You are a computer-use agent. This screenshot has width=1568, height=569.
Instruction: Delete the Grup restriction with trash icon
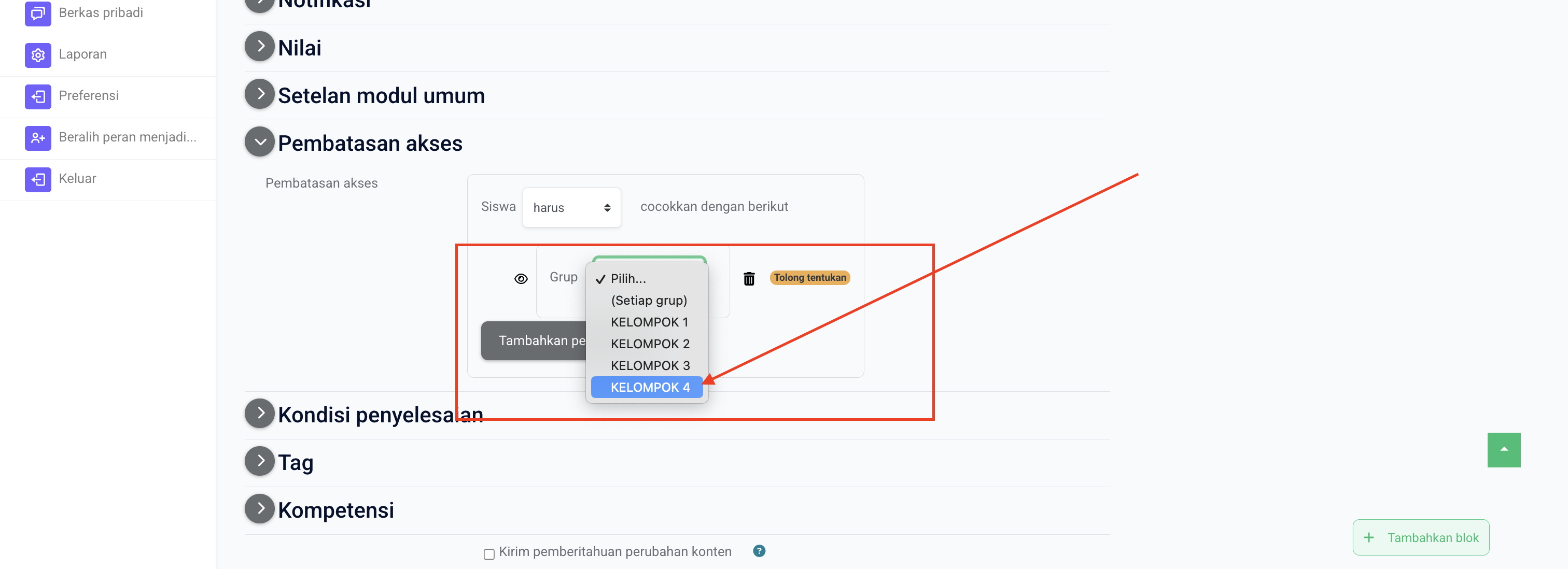click(749, 279)
